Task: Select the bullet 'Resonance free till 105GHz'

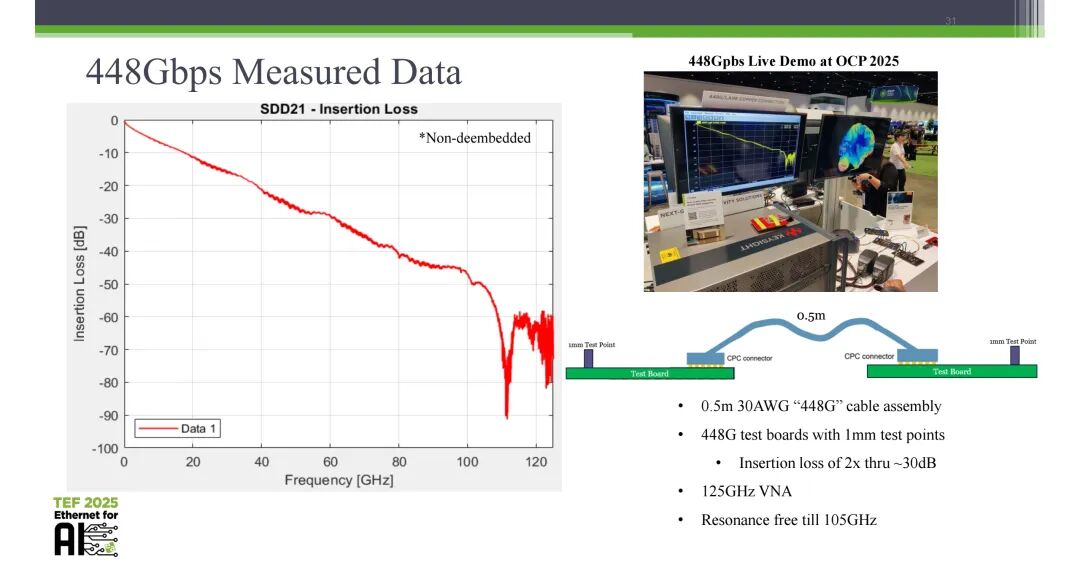Action: click(x=789, y=520)
